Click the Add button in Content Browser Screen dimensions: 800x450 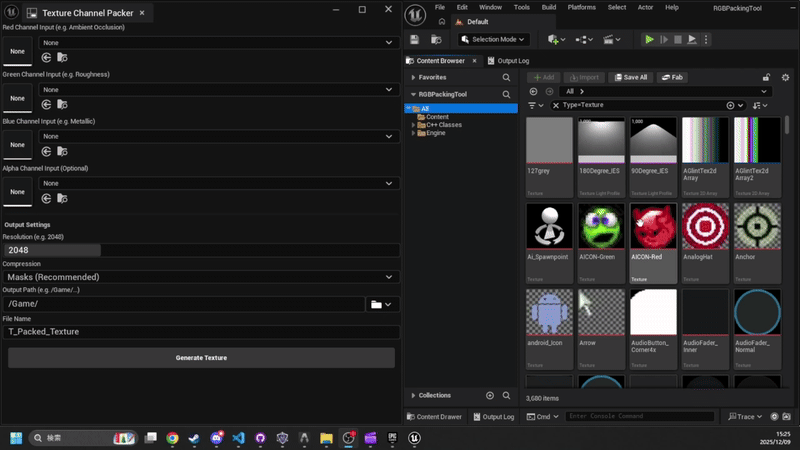coord(543,78)
